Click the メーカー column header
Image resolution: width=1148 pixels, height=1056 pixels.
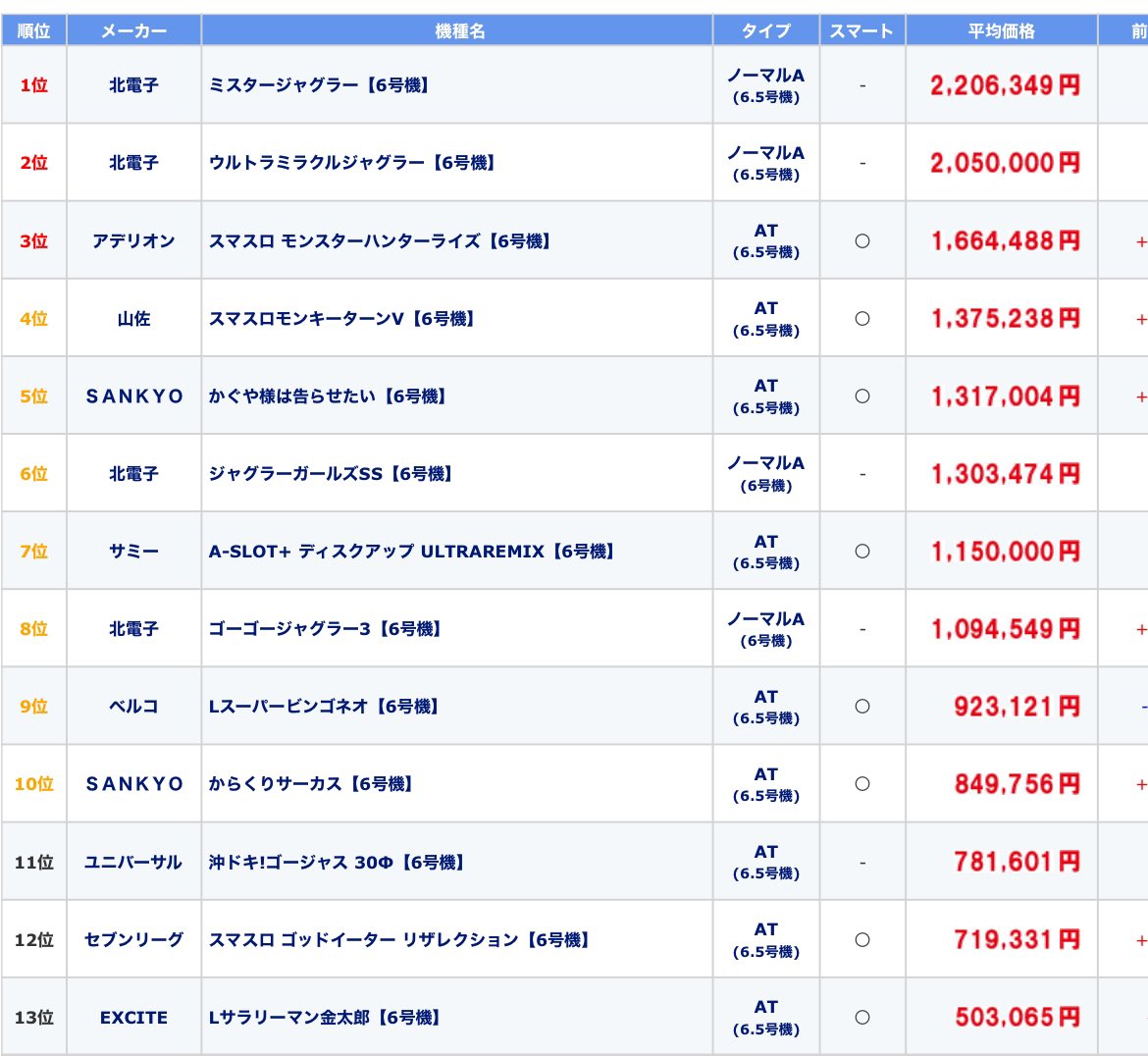point(134,30)
